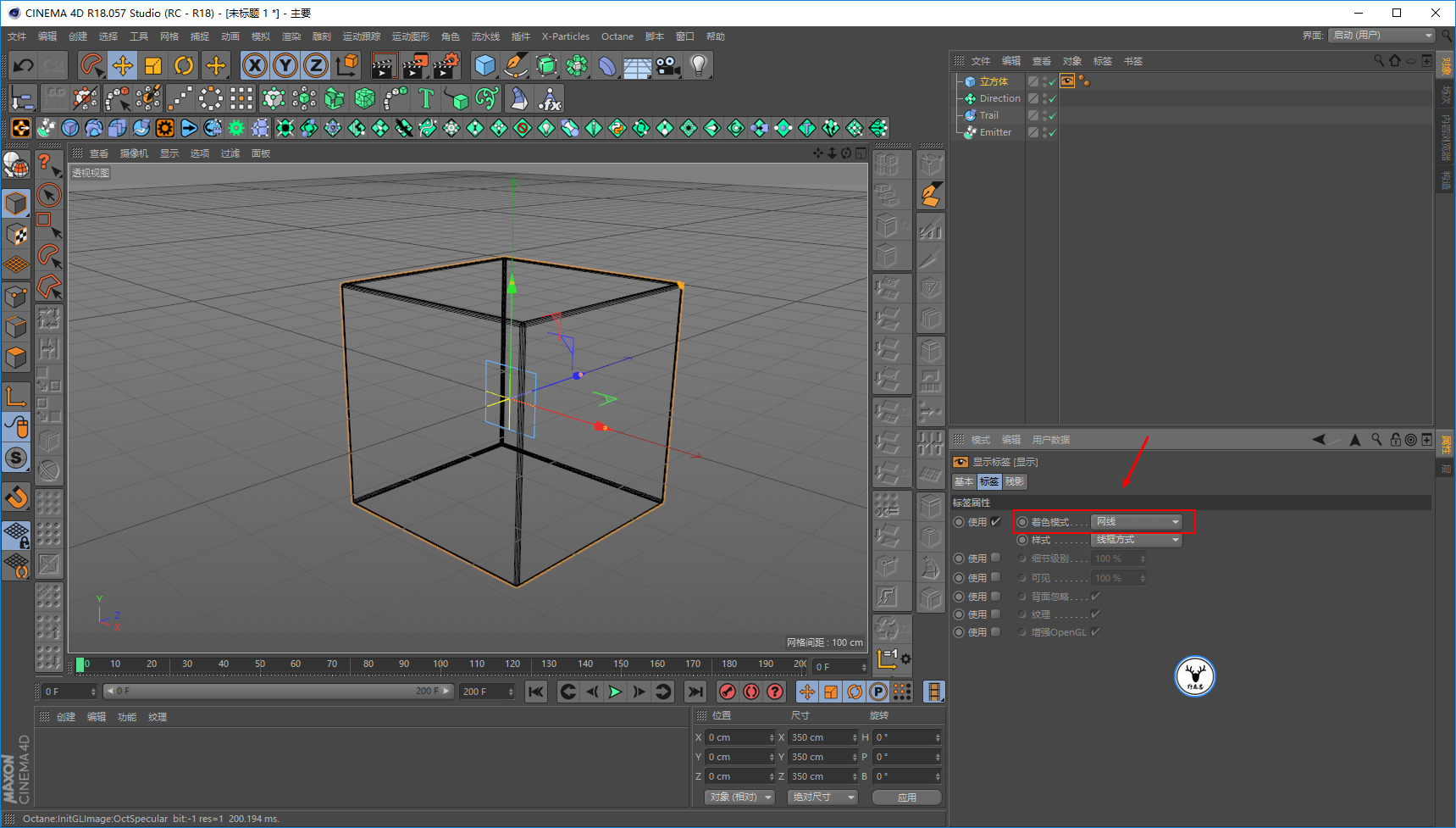Click the Autokeying record button
The image size is (1456, 828).
point(751,692)
